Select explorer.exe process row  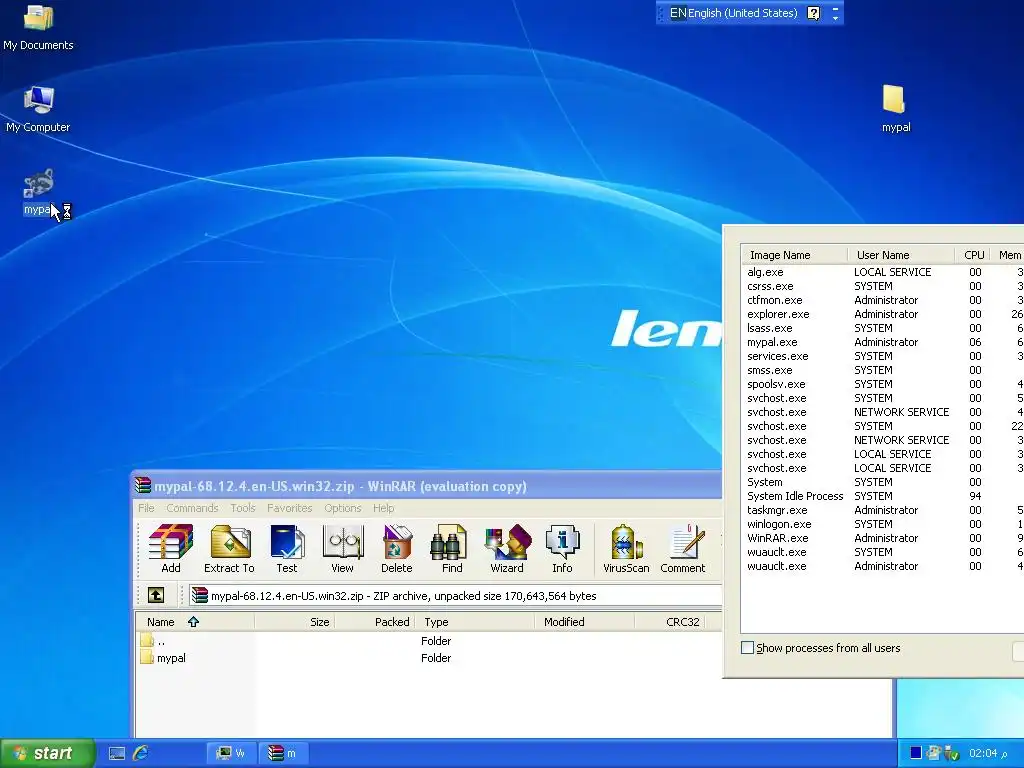point(883,314)
